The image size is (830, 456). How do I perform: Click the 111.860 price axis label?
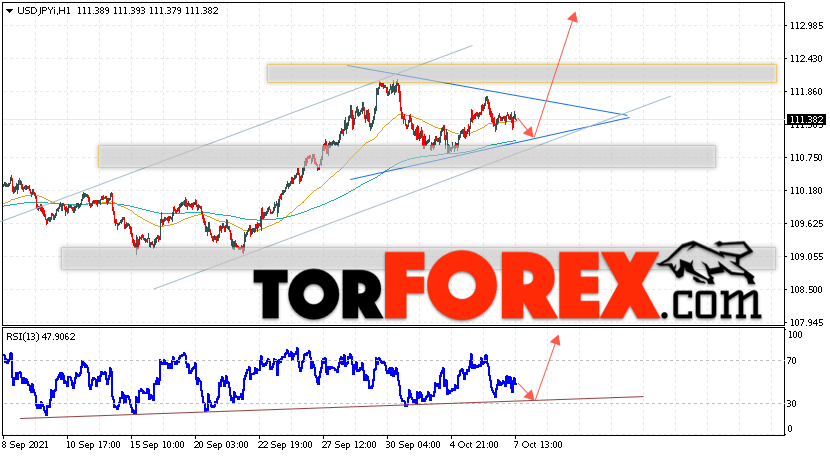(x=806, y=92)
